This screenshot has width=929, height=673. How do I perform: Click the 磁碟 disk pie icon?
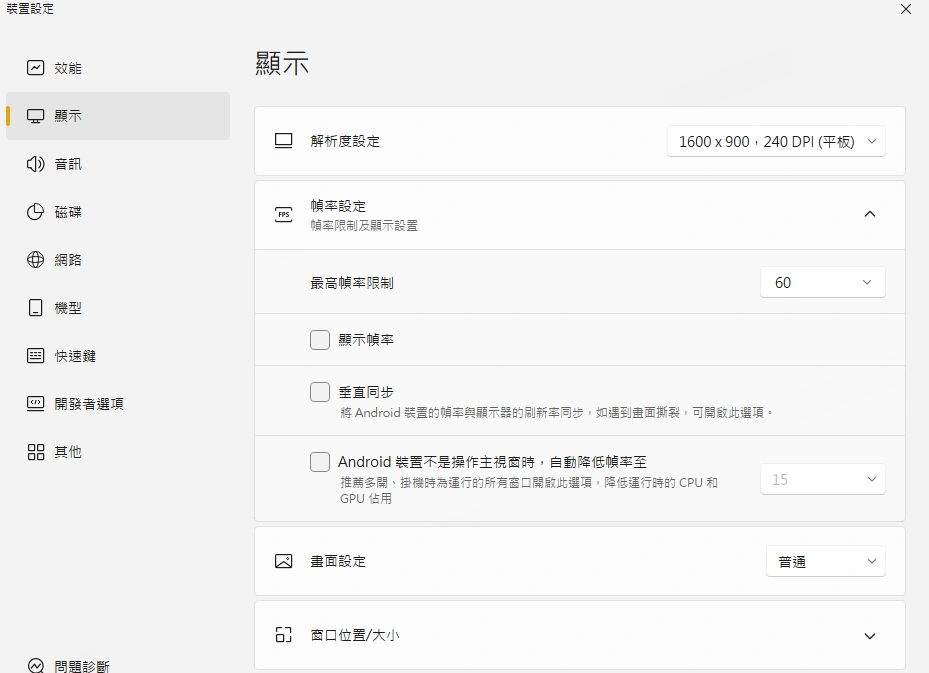point(36,212)
